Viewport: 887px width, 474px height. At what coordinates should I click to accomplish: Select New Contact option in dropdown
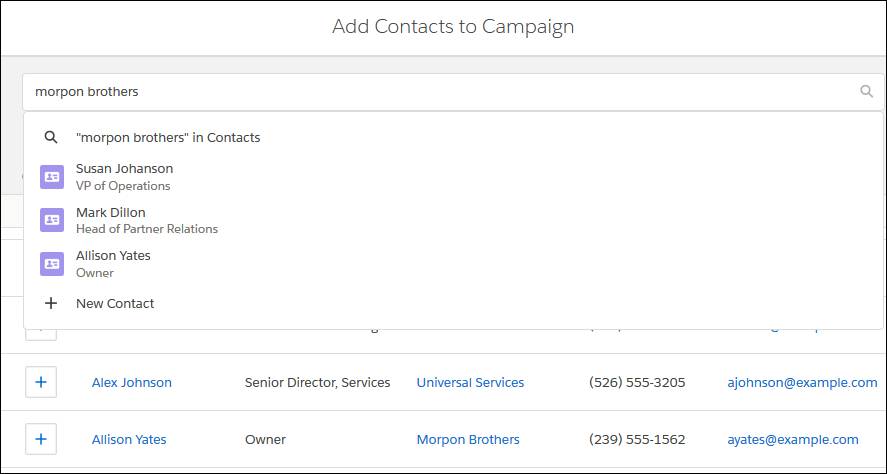453,303
